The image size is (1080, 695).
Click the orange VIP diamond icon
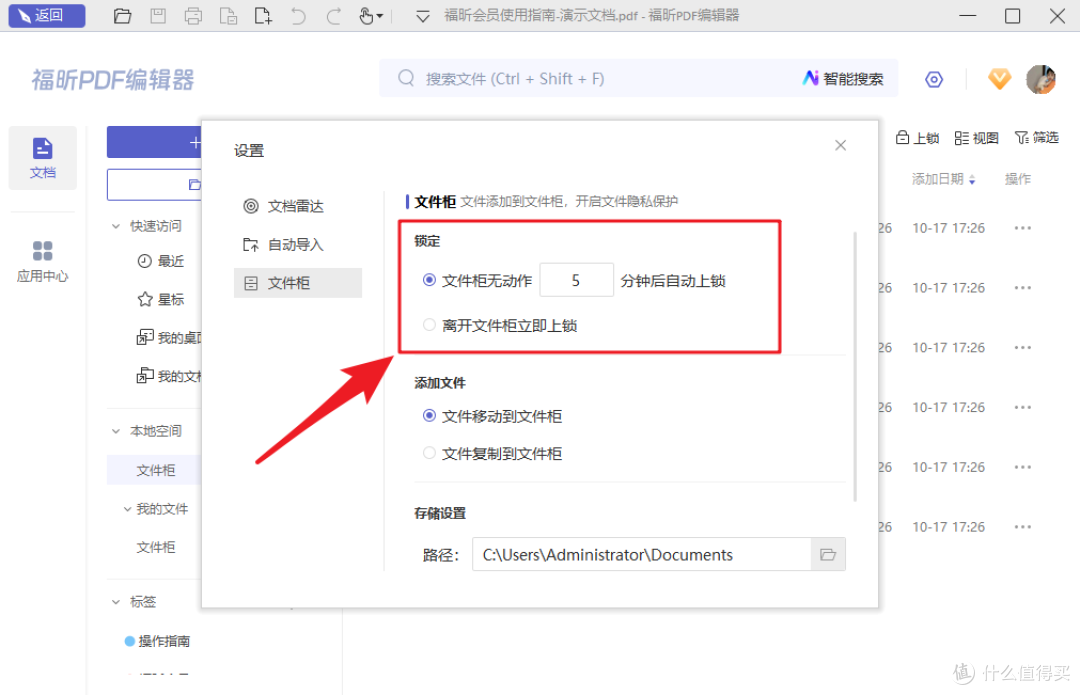[x=999, y=79]
